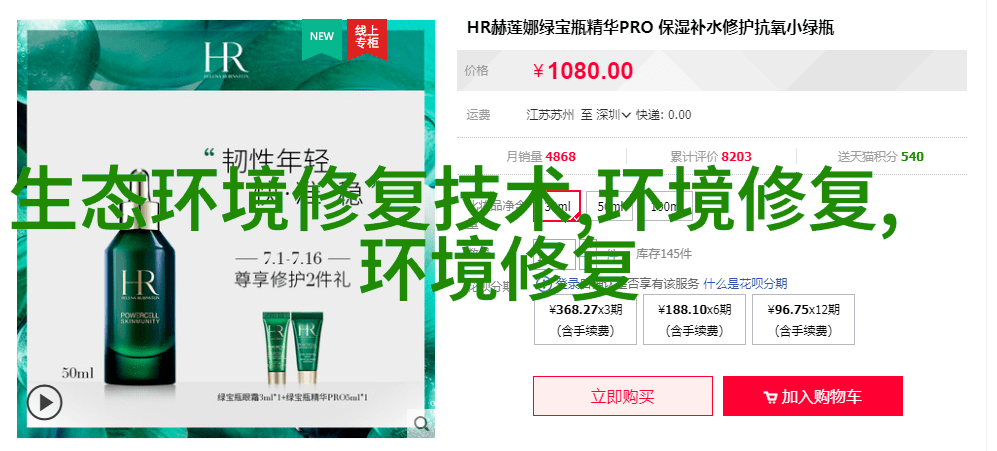
Task: Choose ¥96.75x12期 installment plan
Action: click(x=804, y=319)
